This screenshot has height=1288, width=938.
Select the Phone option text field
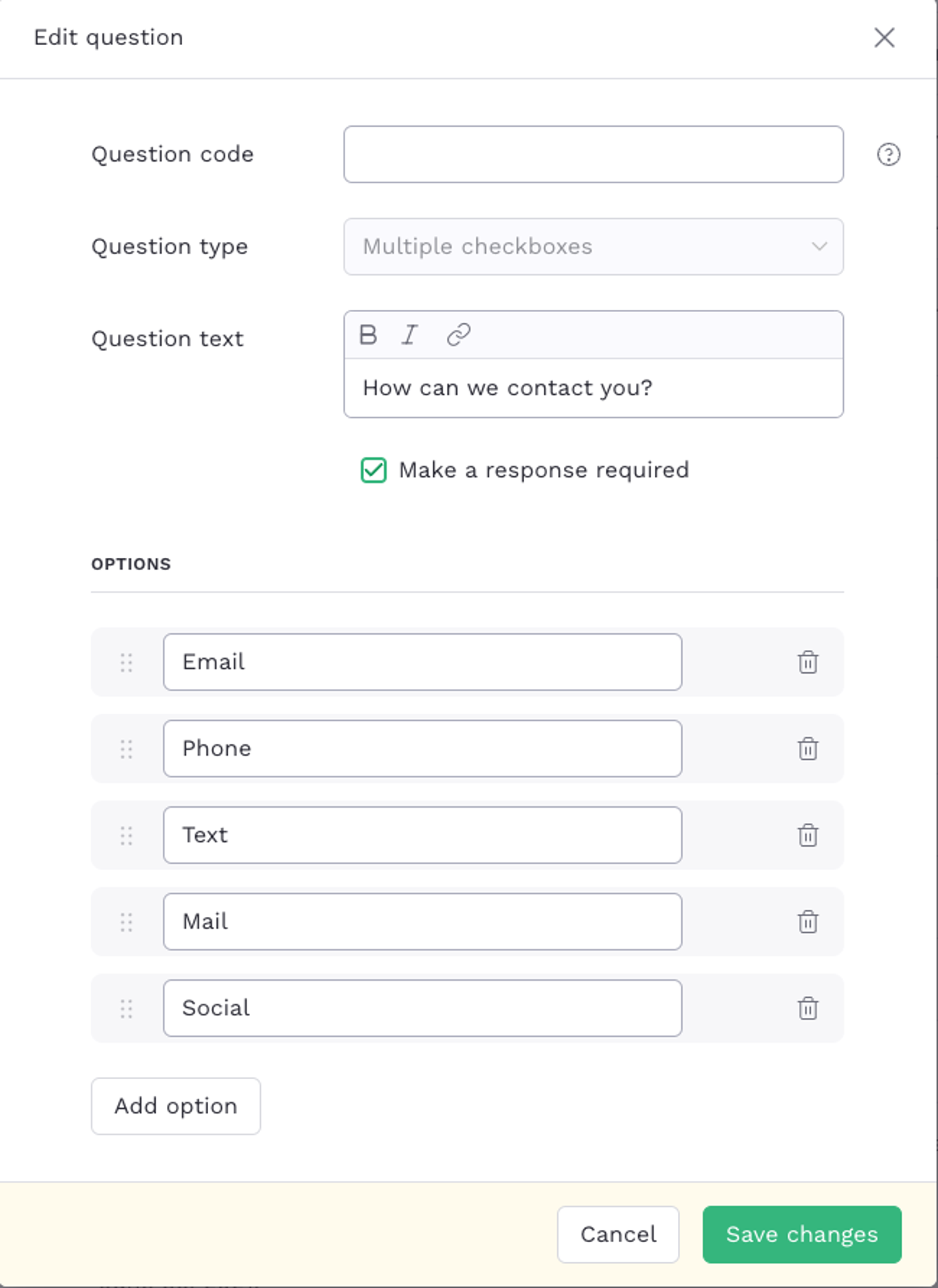click(423, 748)
